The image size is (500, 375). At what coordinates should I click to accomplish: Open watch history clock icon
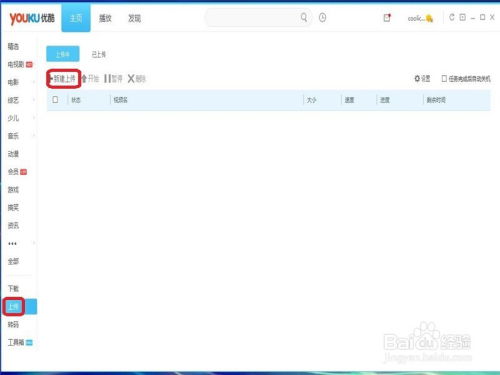[322, 17]
